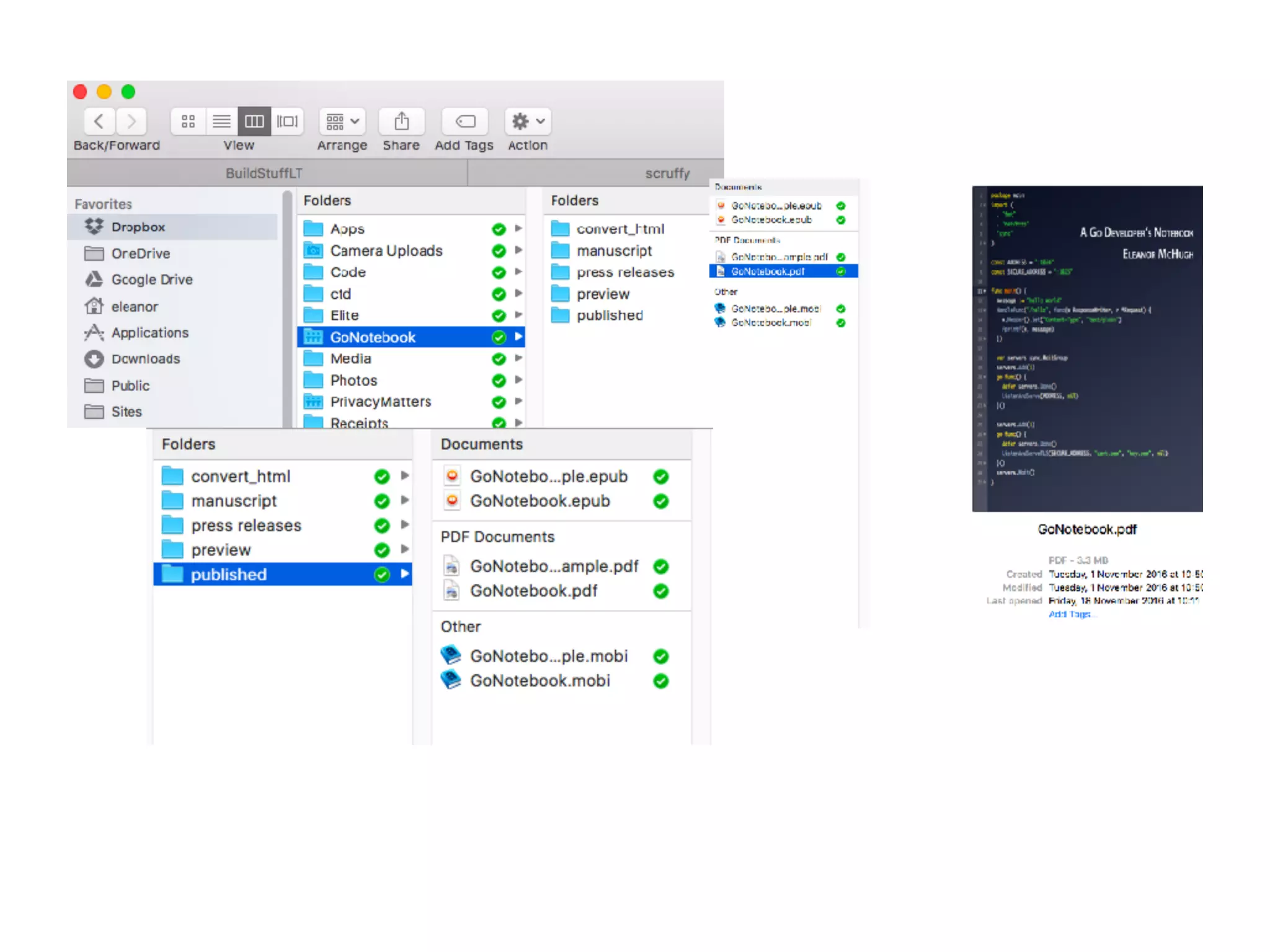
Task: Click the Share toolbar icon
Action: [x=401, y=121]
